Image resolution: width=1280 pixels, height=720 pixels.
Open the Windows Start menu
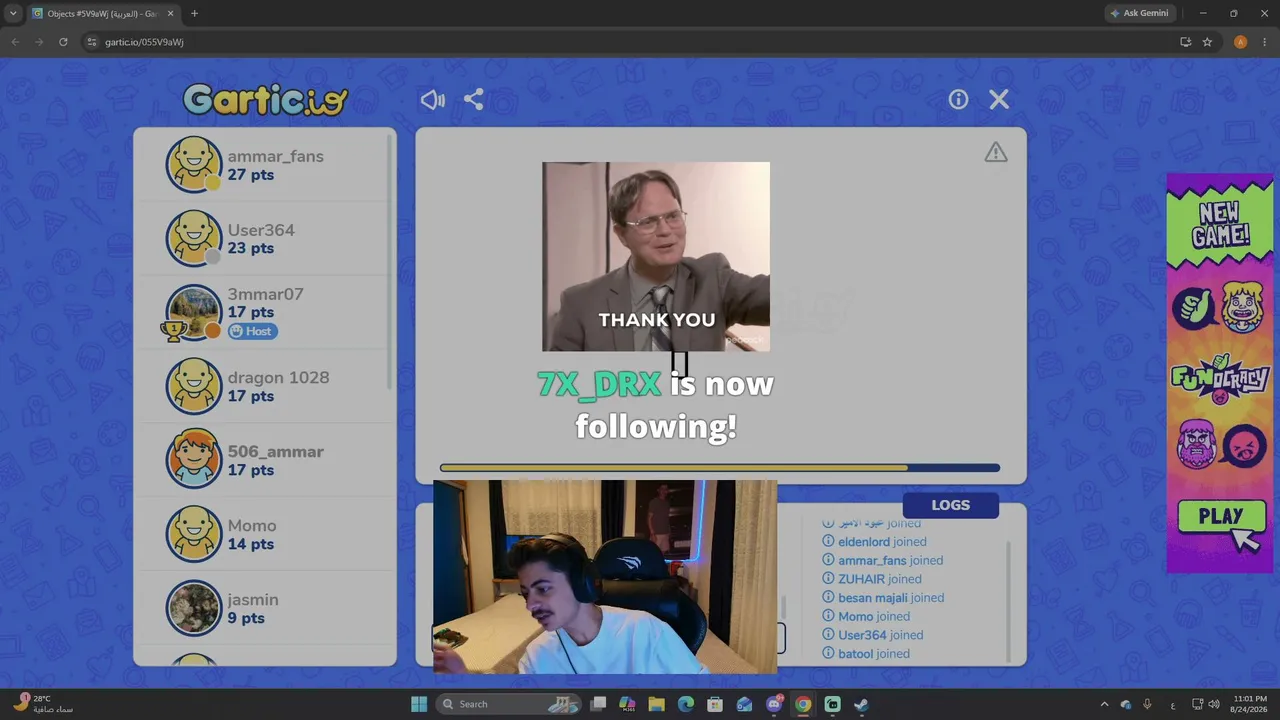pos(419,704)
